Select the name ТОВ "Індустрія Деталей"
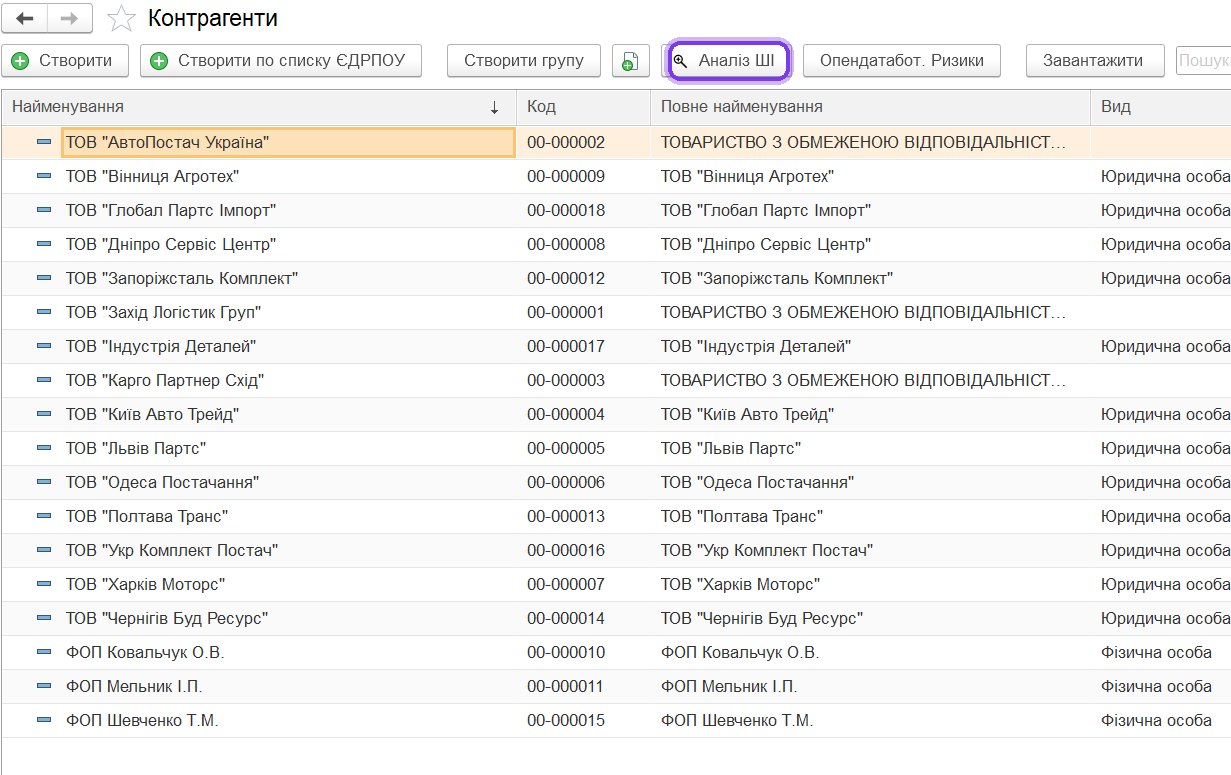The image size is (1231, 775). [x=161, y=347]
